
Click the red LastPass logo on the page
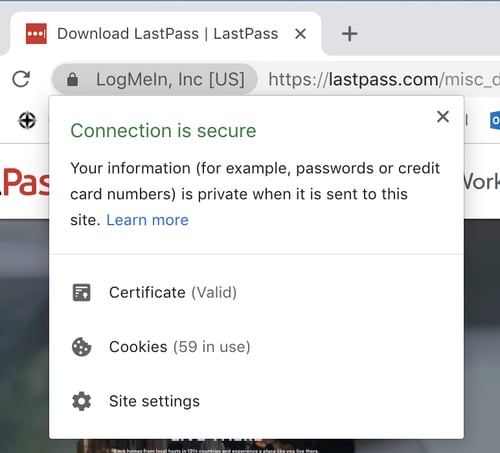24,182
